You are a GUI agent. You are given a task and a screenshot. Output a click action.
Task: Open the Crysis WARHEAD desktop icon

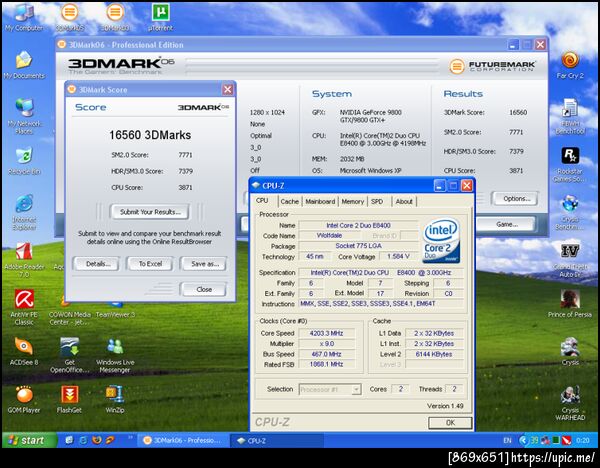[x=570, y=395]
